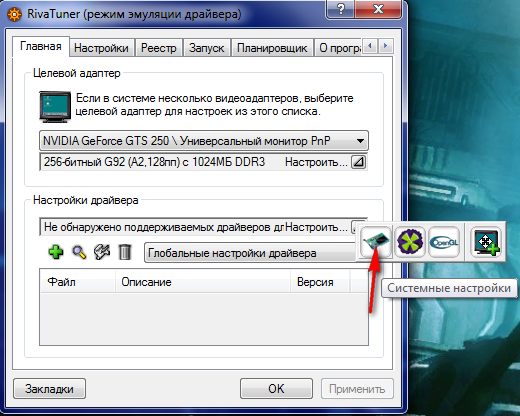Close the RivaTuner window
The image size is (520, 416).
point(378,9)
